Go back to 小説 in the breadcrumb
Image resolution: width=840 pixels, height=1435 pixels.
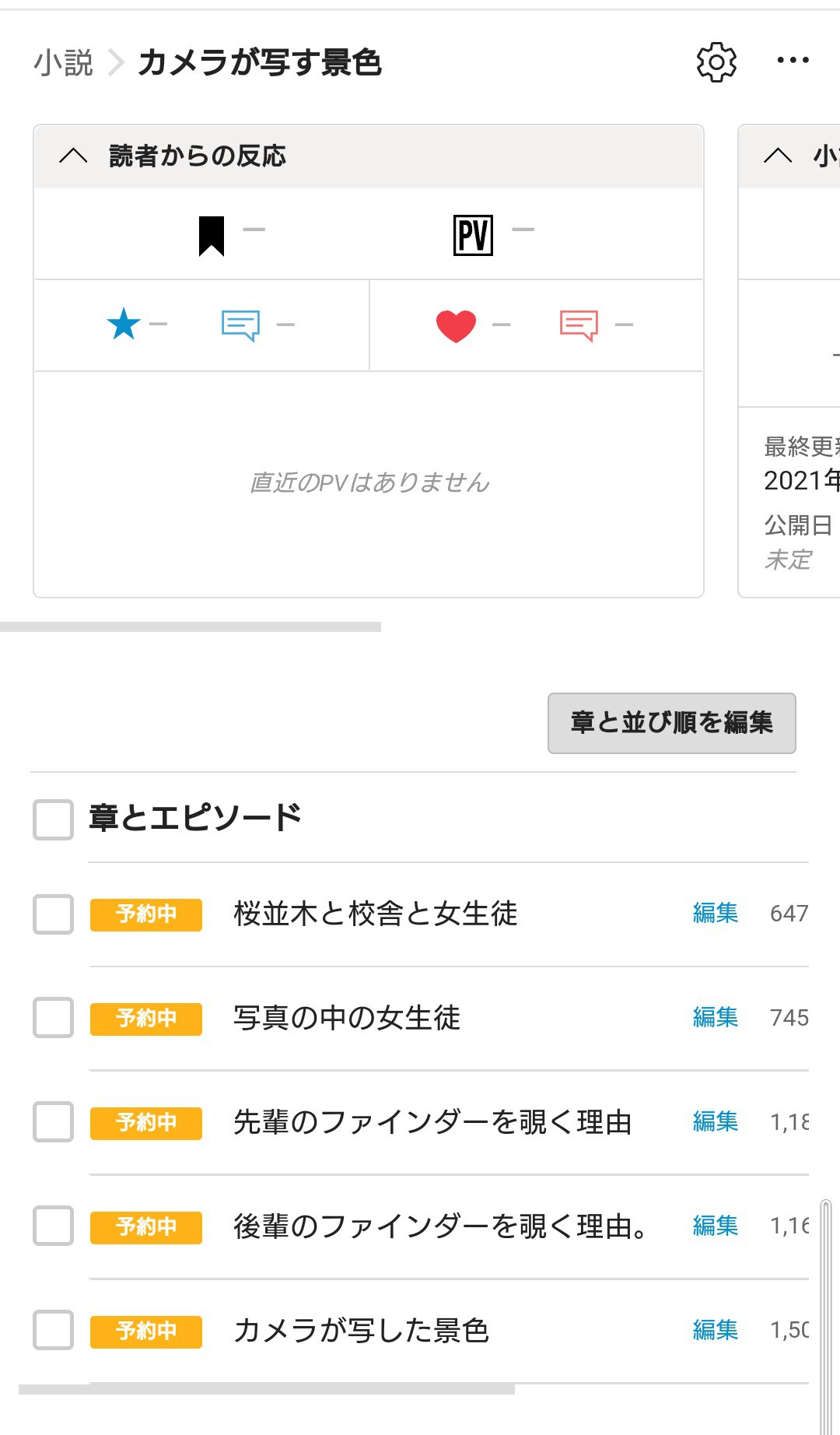pyautogui.click(x=63, y=63)
